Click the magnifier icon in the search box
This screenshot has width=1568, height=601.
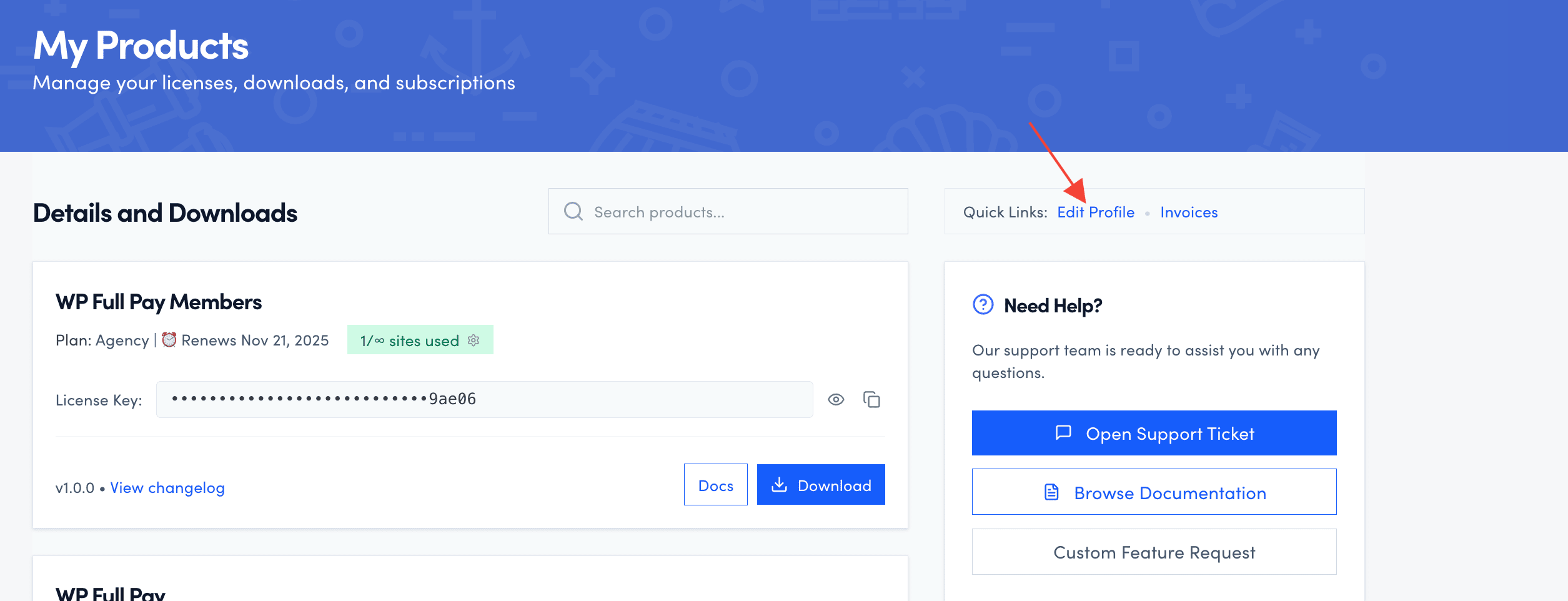point(573,212)
